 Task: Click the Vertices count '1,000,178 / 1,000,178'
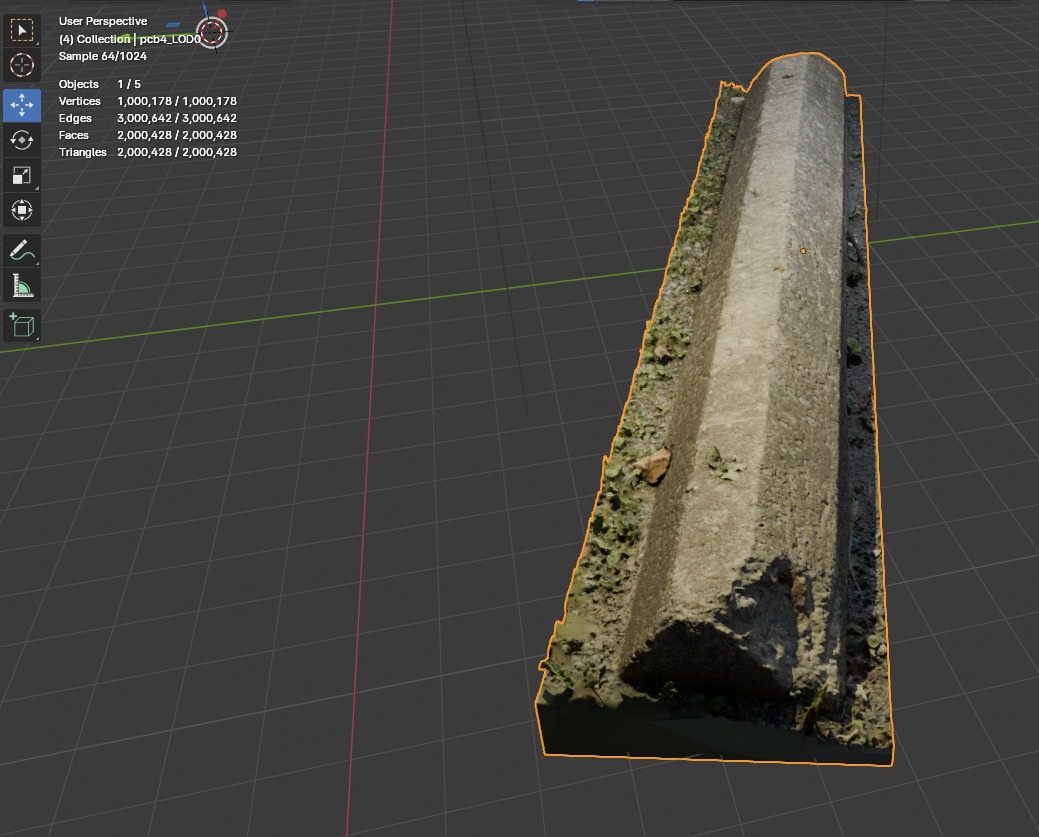[x=177, y=101]
